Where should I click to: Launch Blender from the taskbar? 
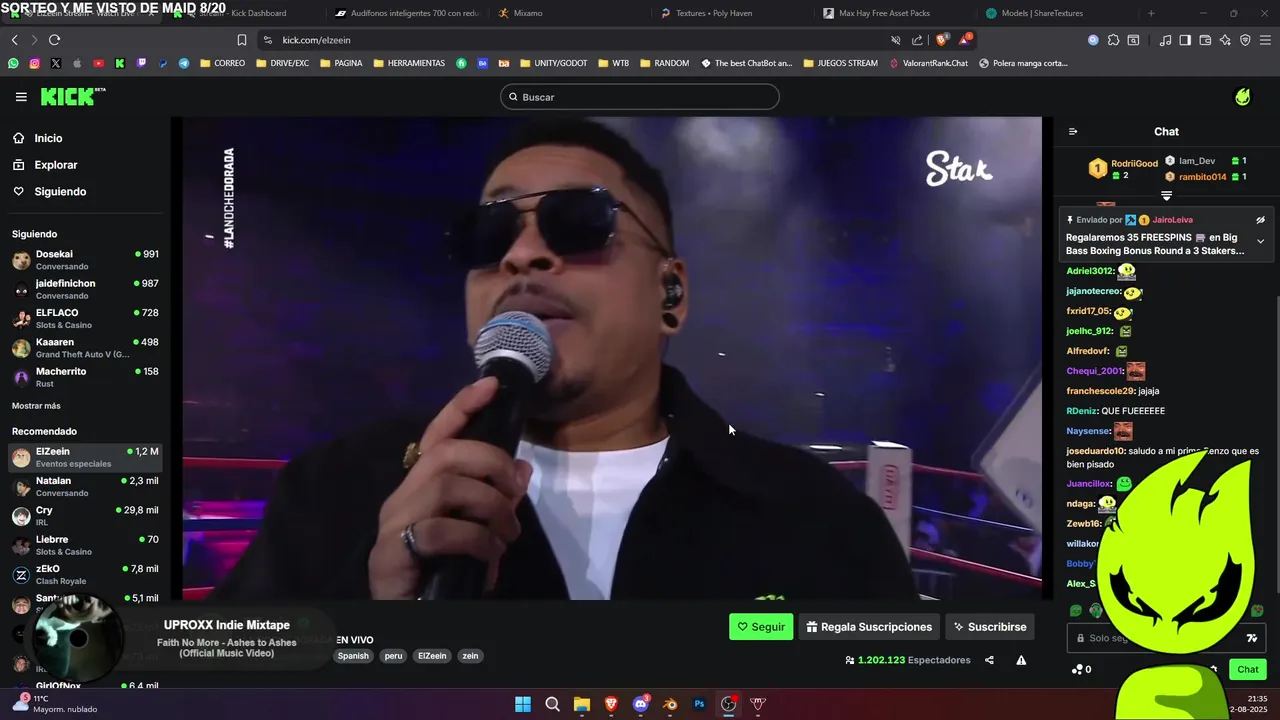click(670, 704)
